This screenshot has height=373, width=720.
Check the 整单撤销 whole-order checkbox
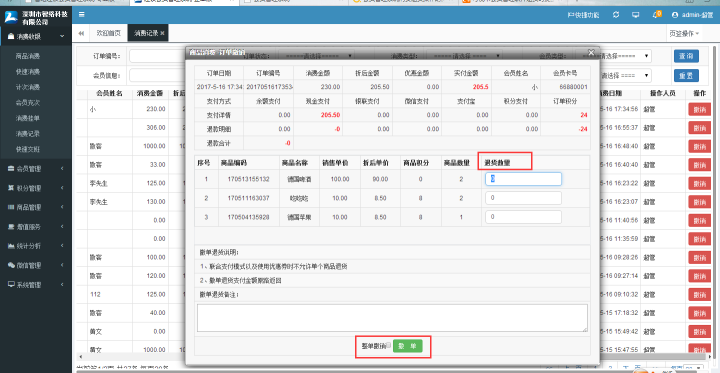click(389, 345)
